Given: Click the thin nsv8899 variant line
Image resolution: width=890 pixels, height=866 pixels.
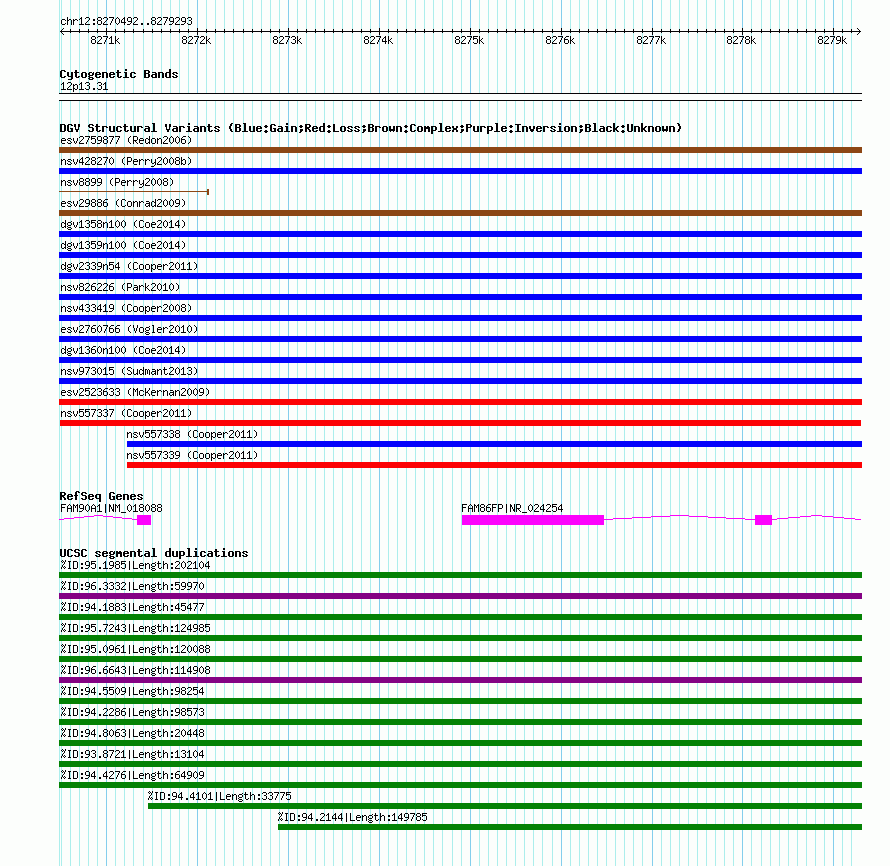Looking at the screenshot, I should coord(134,192).
